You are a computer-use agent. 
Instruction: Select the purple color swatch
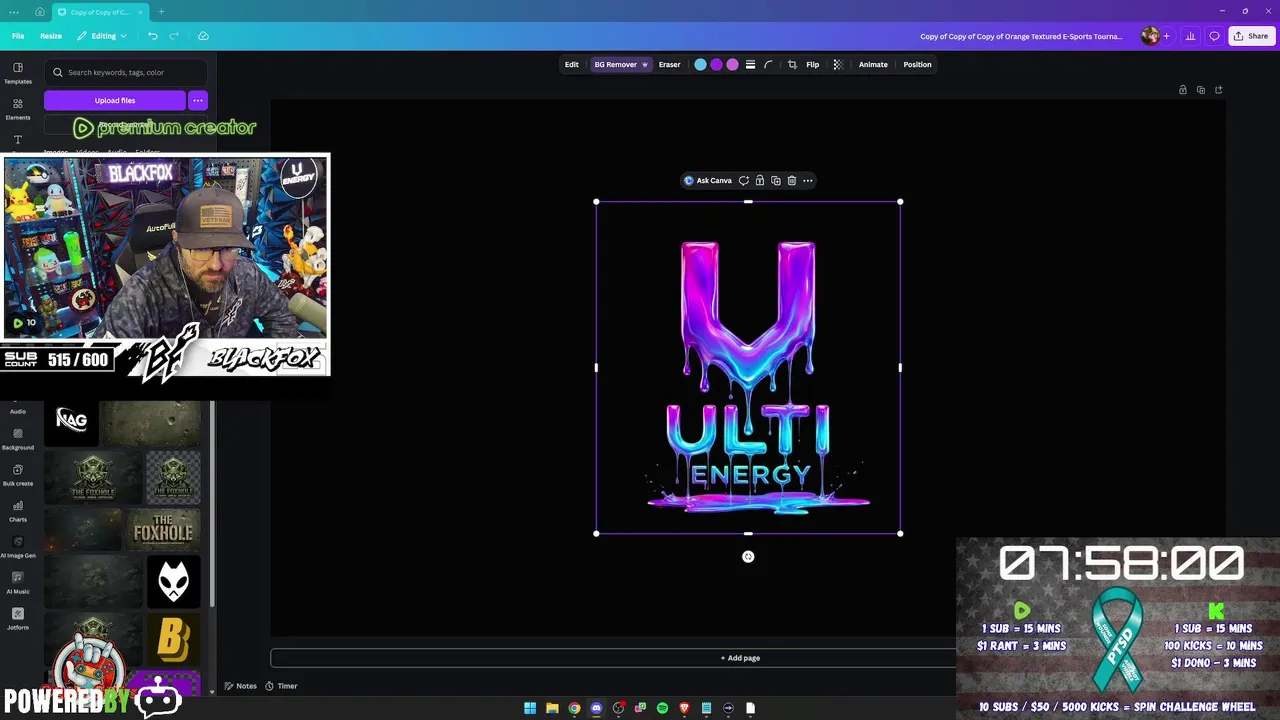(716, 65)
